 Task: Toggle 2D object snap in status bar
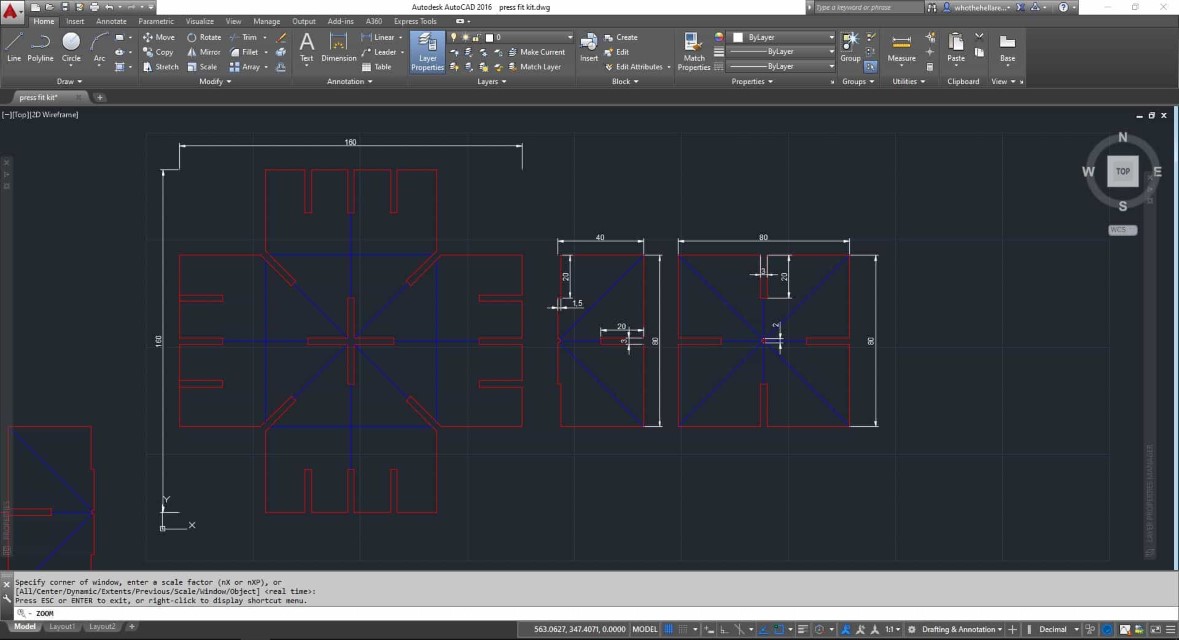click(x=778, y=629)
